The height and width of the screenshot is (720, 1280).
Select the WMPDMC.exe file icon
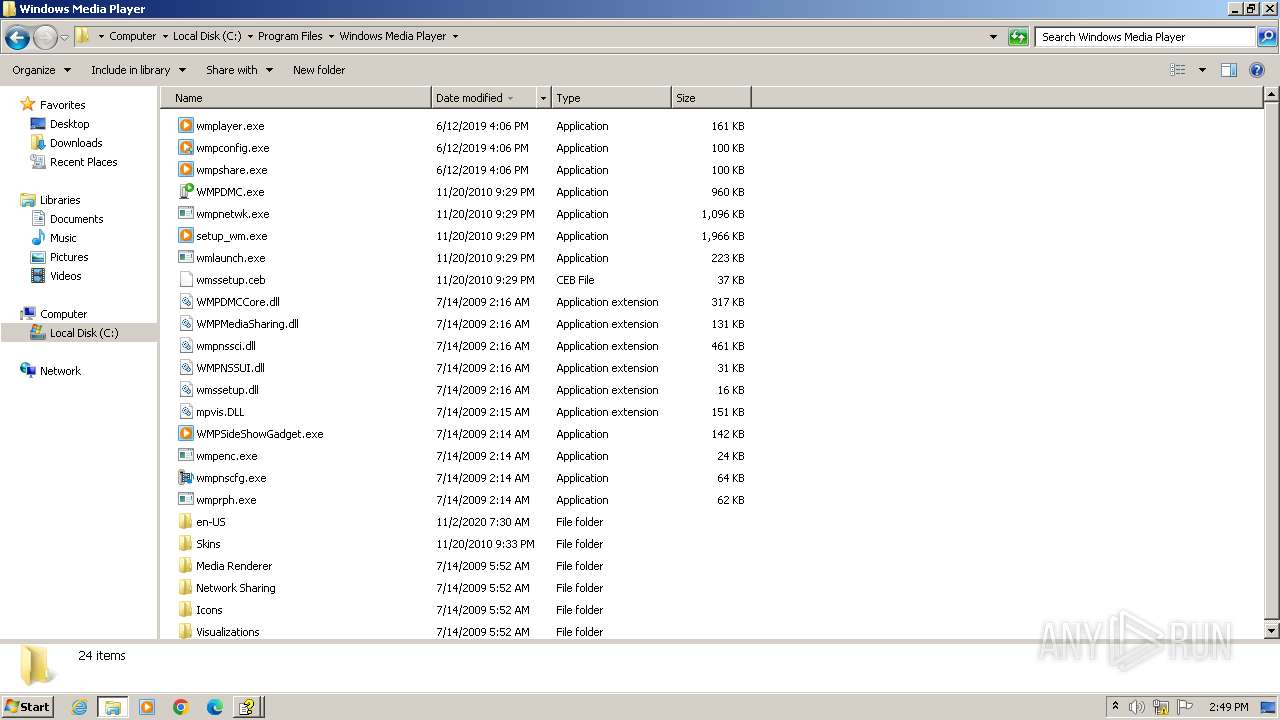pos(185,192)
